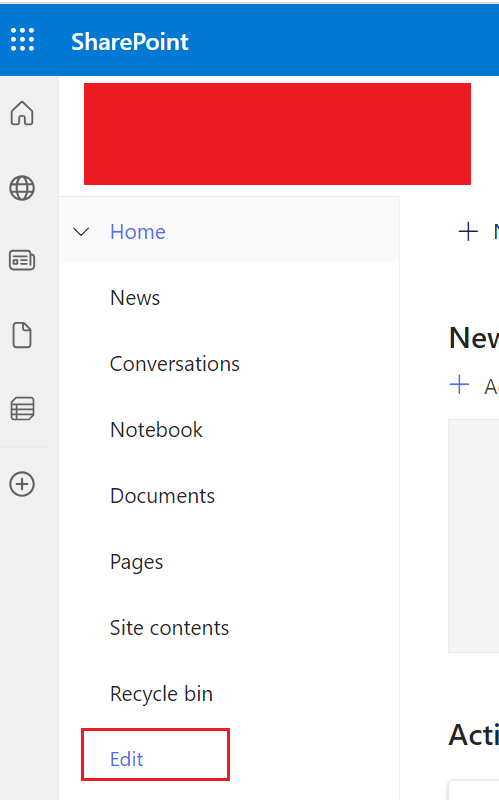Open My sites globe icon

point(22,188)
